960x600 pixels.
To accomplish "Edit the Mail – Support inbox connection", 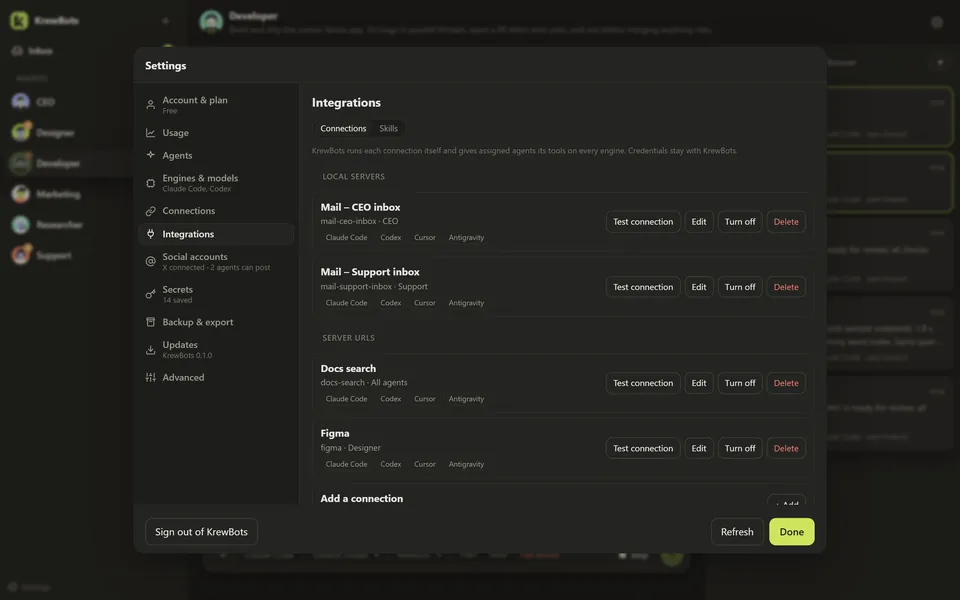I will (699, 287).
